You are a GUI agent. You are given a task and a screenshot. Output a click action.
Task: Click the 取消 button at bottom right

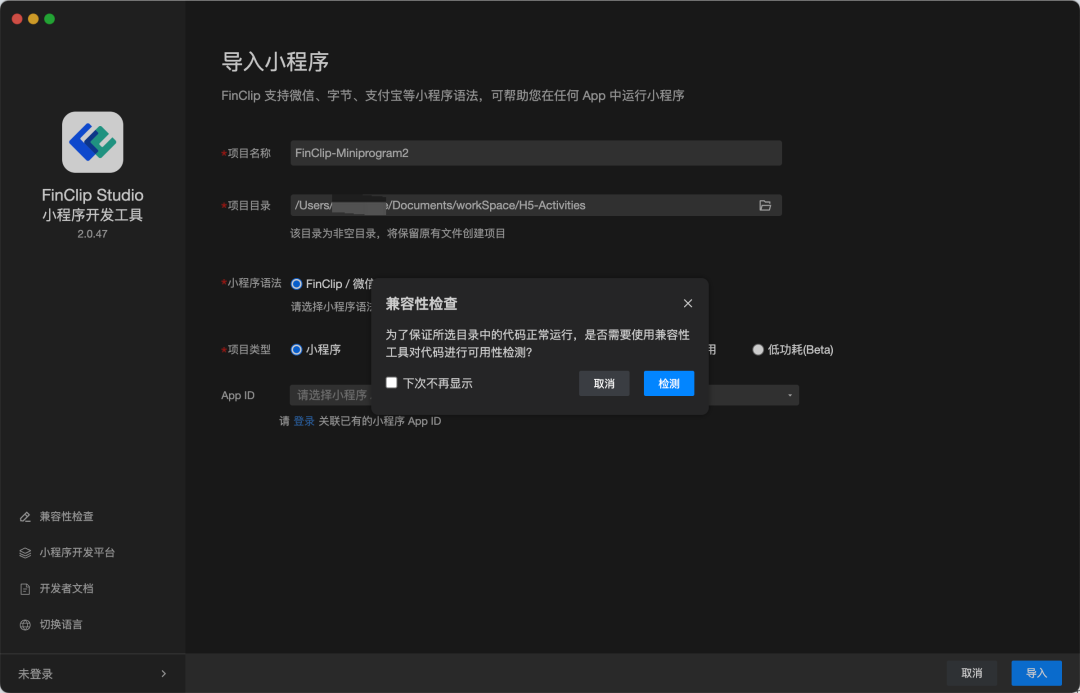(x=971, y=673)
